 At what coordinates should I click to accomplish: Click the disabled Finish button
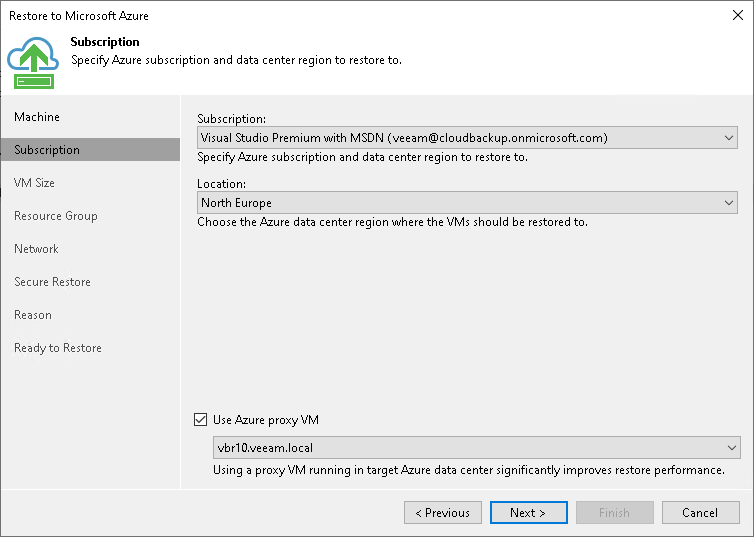(614, 513)
